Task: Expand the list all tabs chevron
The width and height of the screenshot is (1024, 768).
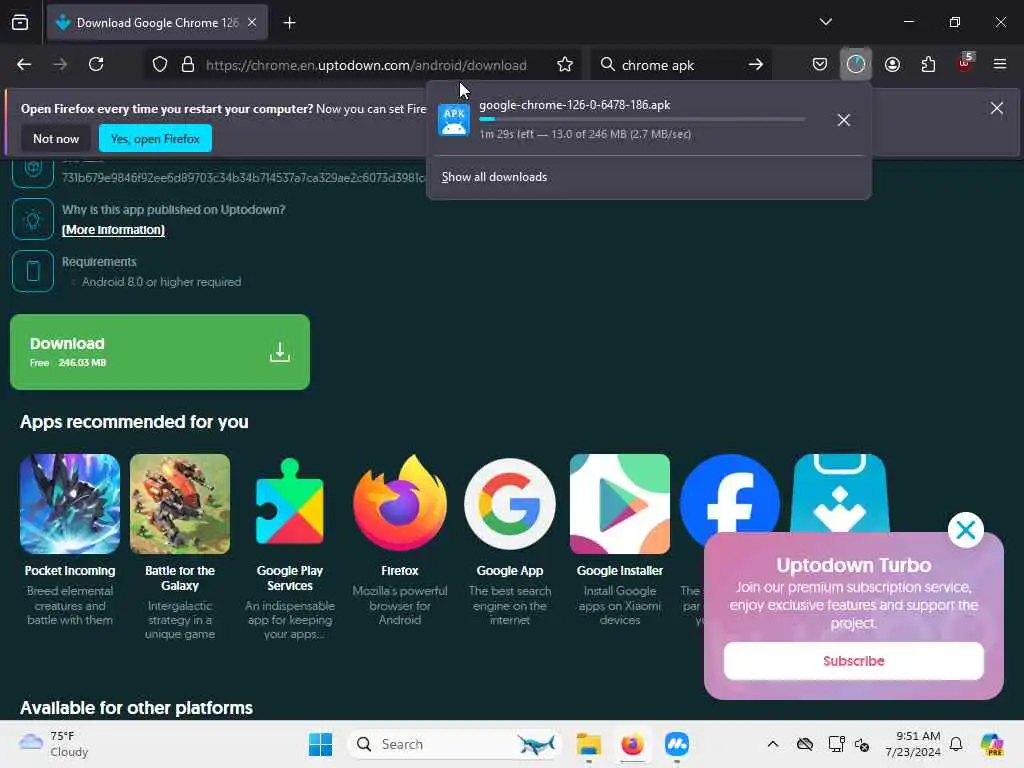Action: pos(825,22)
